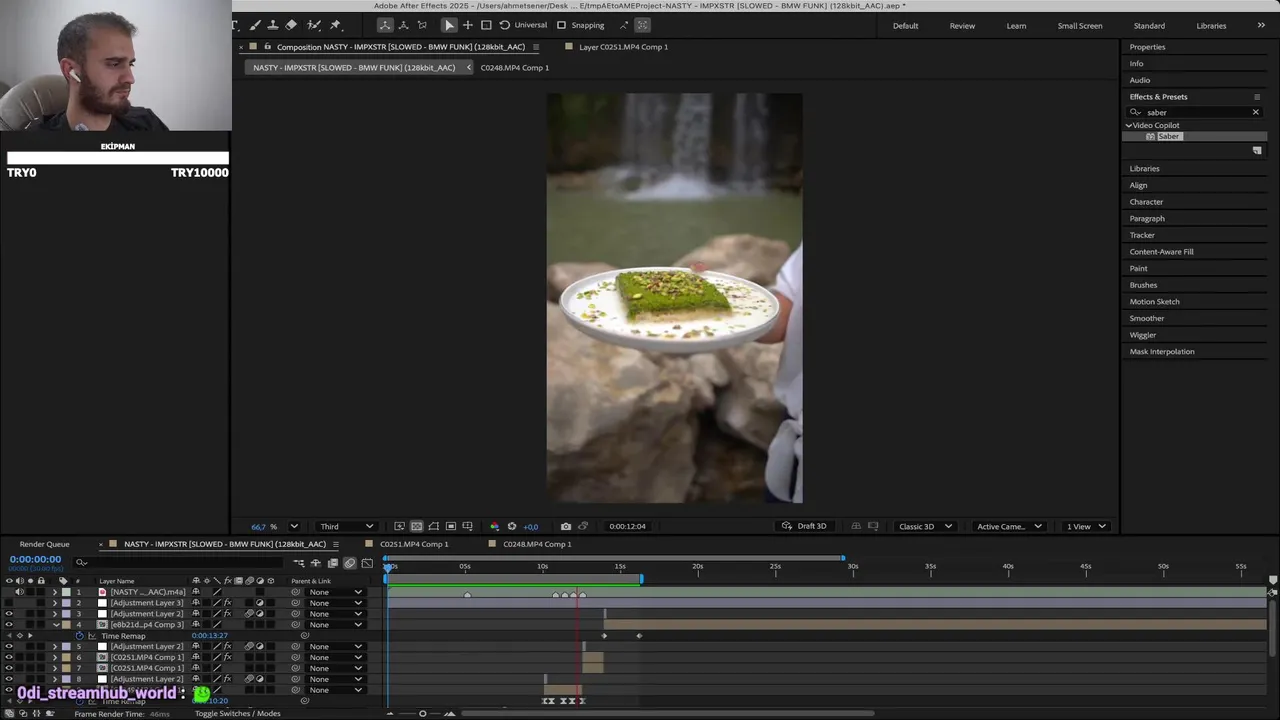Toggle the Draft 3D button
Viewport: 1280px width, 720px height.
[804, 526]
